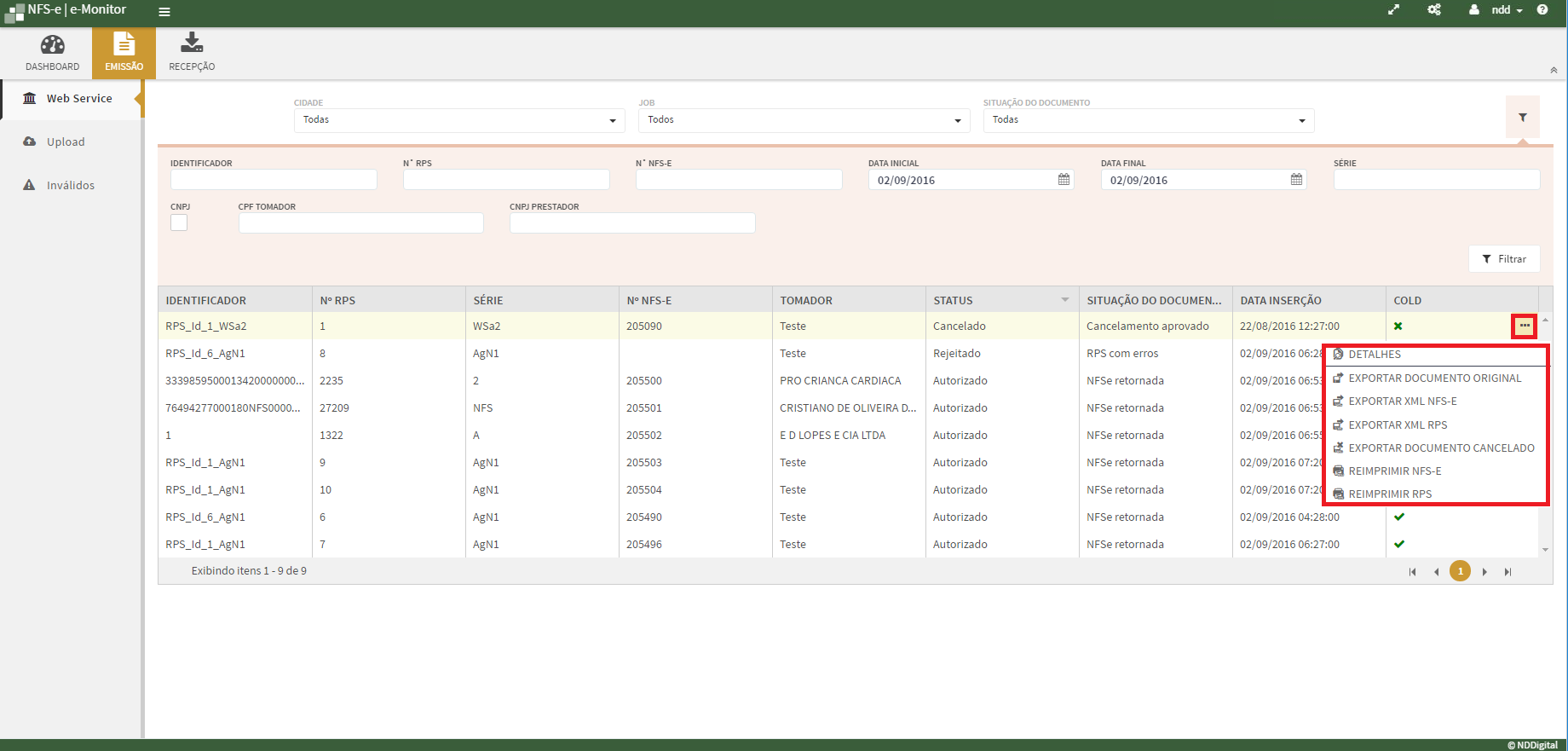The height and width of the screenshot is (751, 1568).
Task: Open calendar picker for Data Final
Action: click(x=1296, y=180)
